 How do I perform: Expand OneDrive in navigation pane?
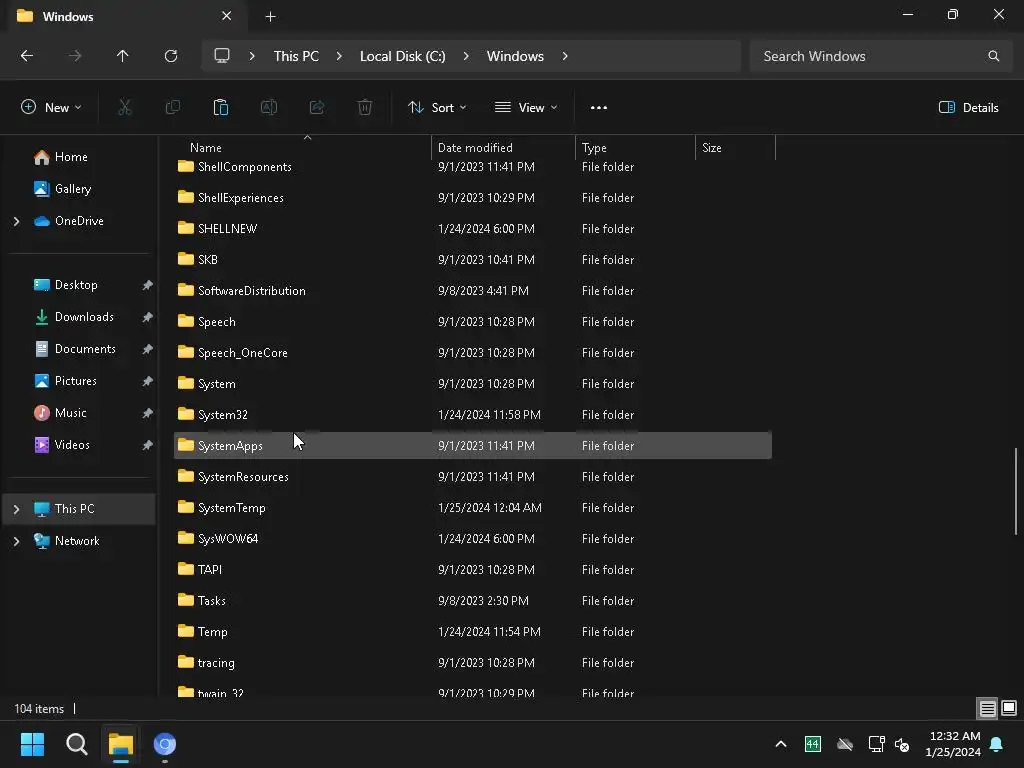coord(16,221)
